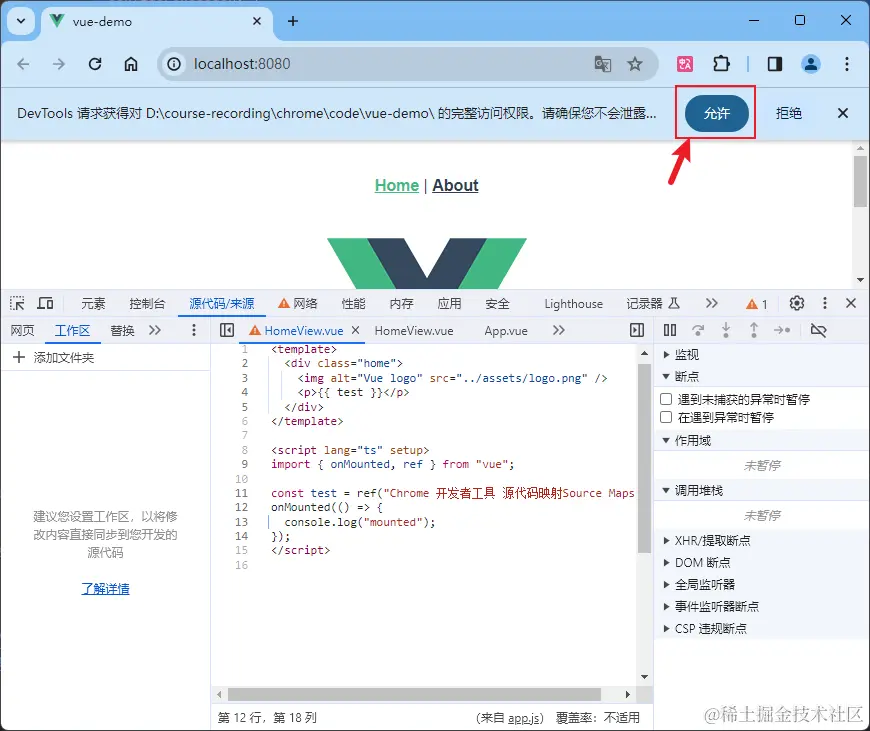Open the App.vue editor tab
The width and height of the screenshot is (870, 731).
tap(506, 331)
